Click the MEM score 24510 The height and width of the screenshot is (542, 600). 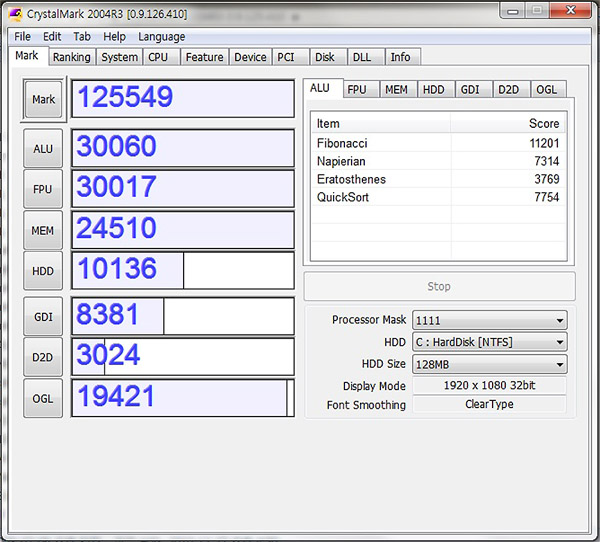point(183,230)
